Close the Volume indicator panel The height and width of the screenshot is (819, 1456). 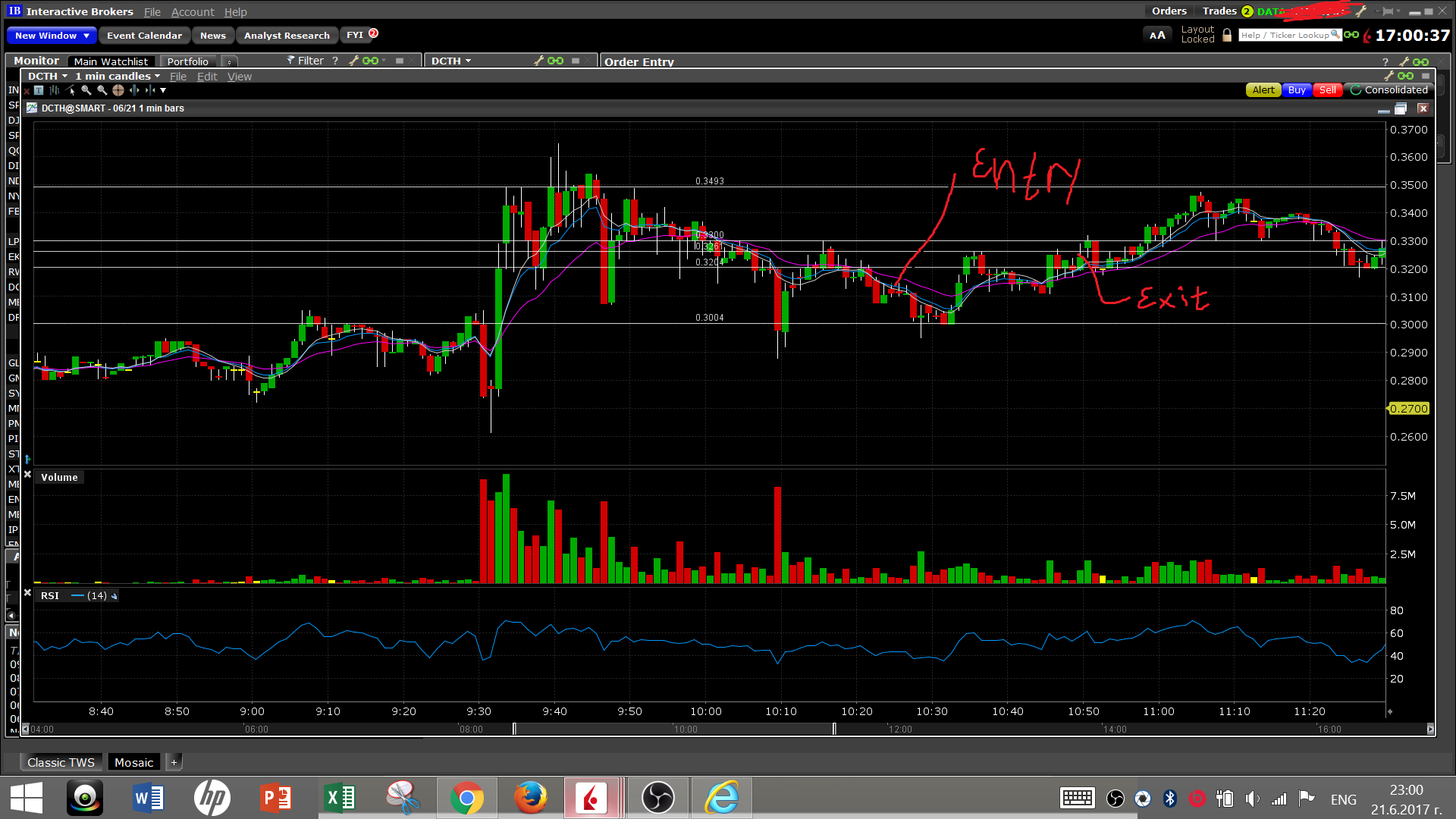[27, 475]
